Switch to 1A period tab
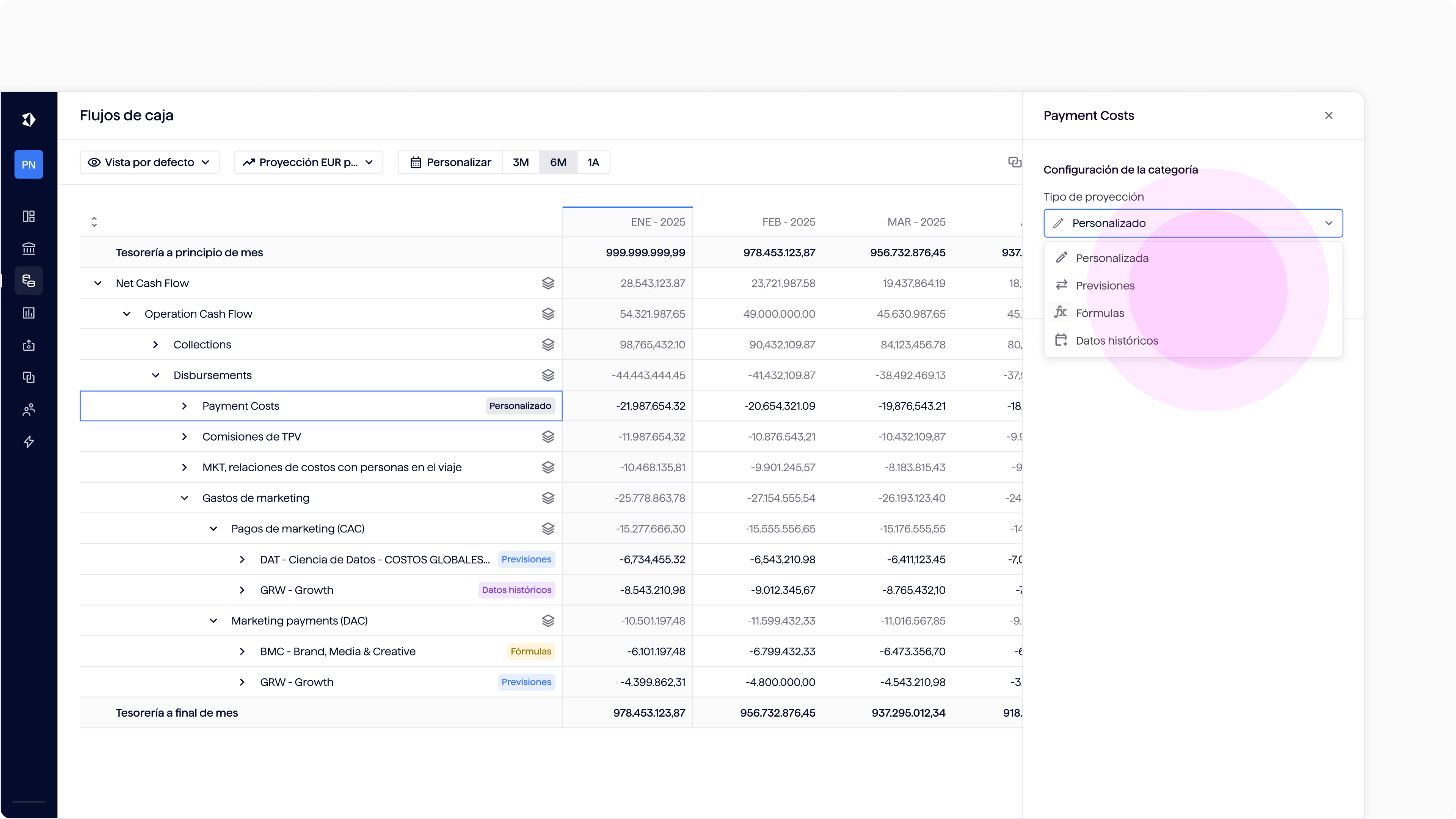This screenshot has height=819, width=1456. (593, 162)
